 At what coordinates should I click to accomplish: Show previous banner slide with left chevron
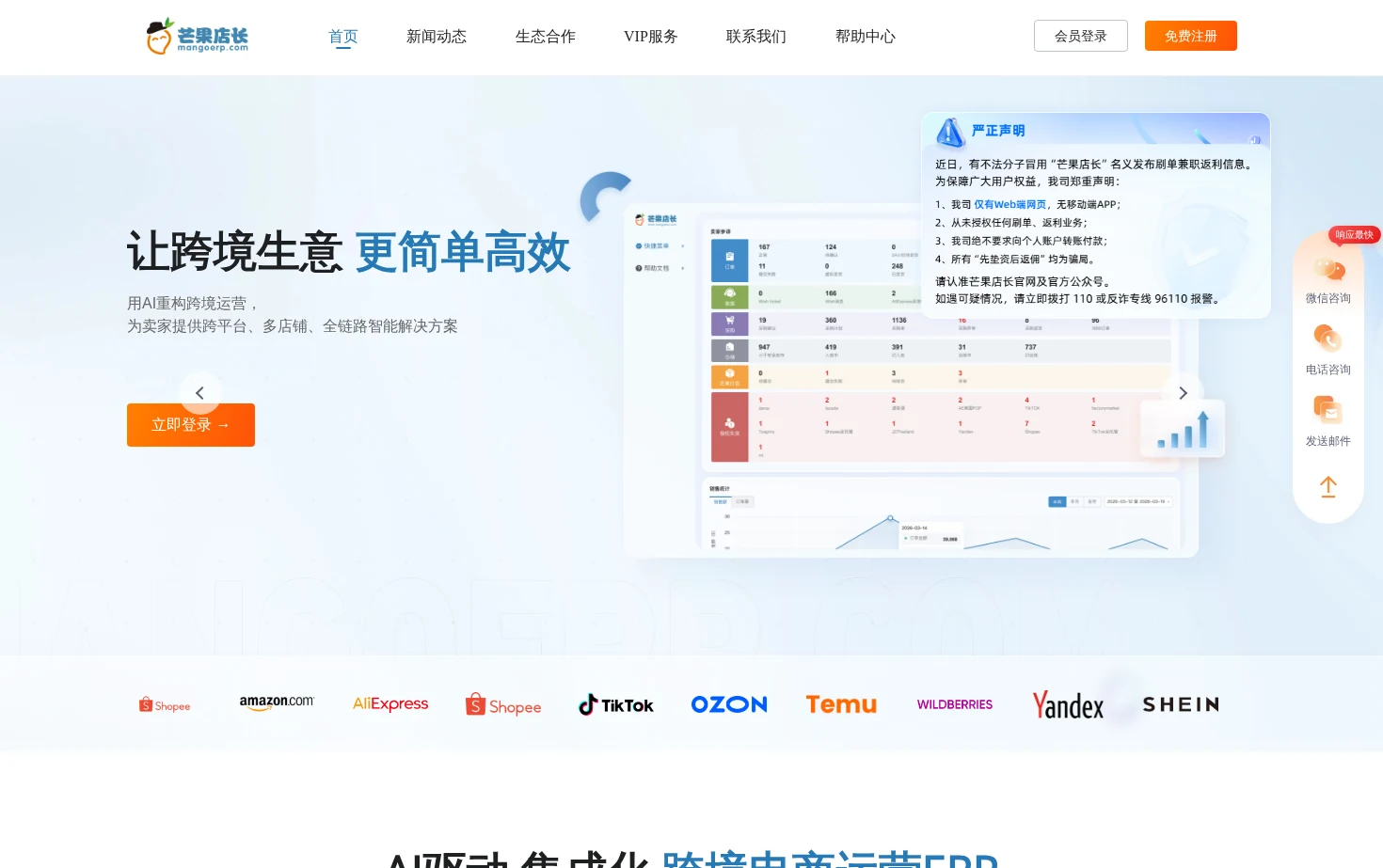199,393
